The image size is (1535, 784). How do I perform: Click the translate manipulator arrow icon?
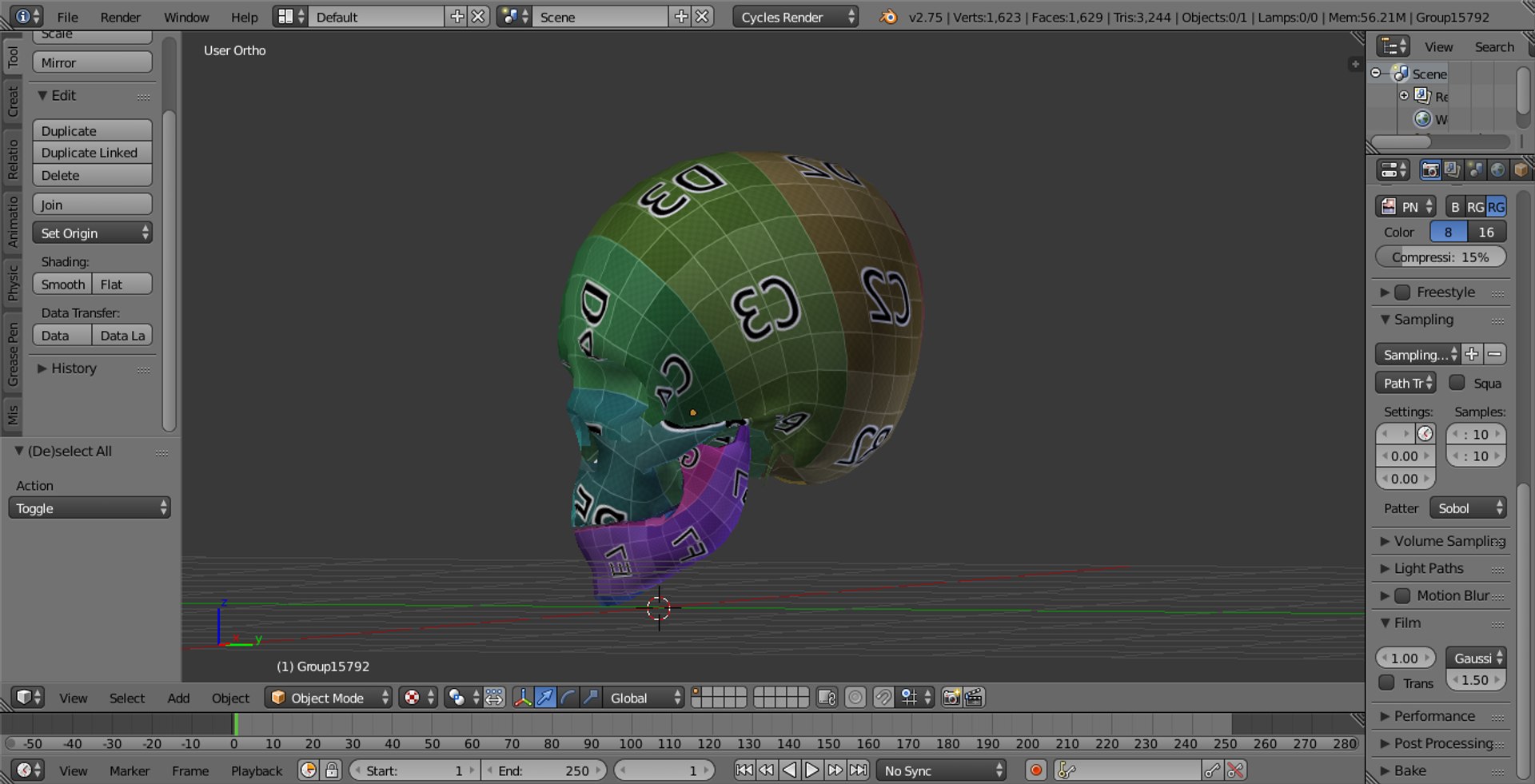point(545,698)
